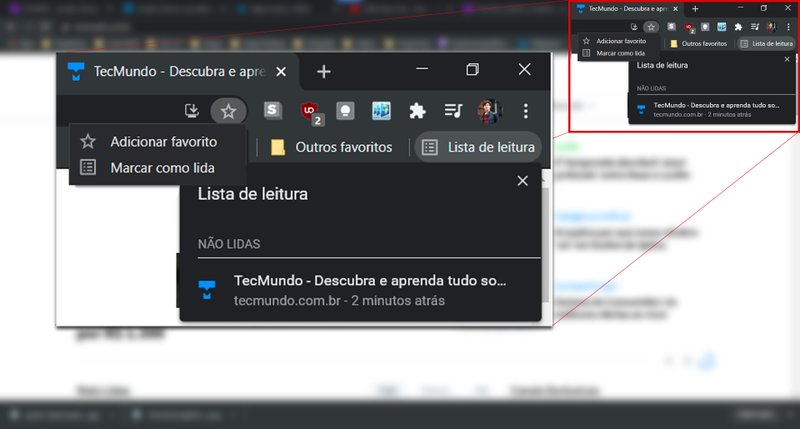Image resolution: width=800 pixels, height=429 pixels.
Task: Click the blue picture extension icon in enlarged toolbar
Action: pyautogui.click(x=381, y=111)
